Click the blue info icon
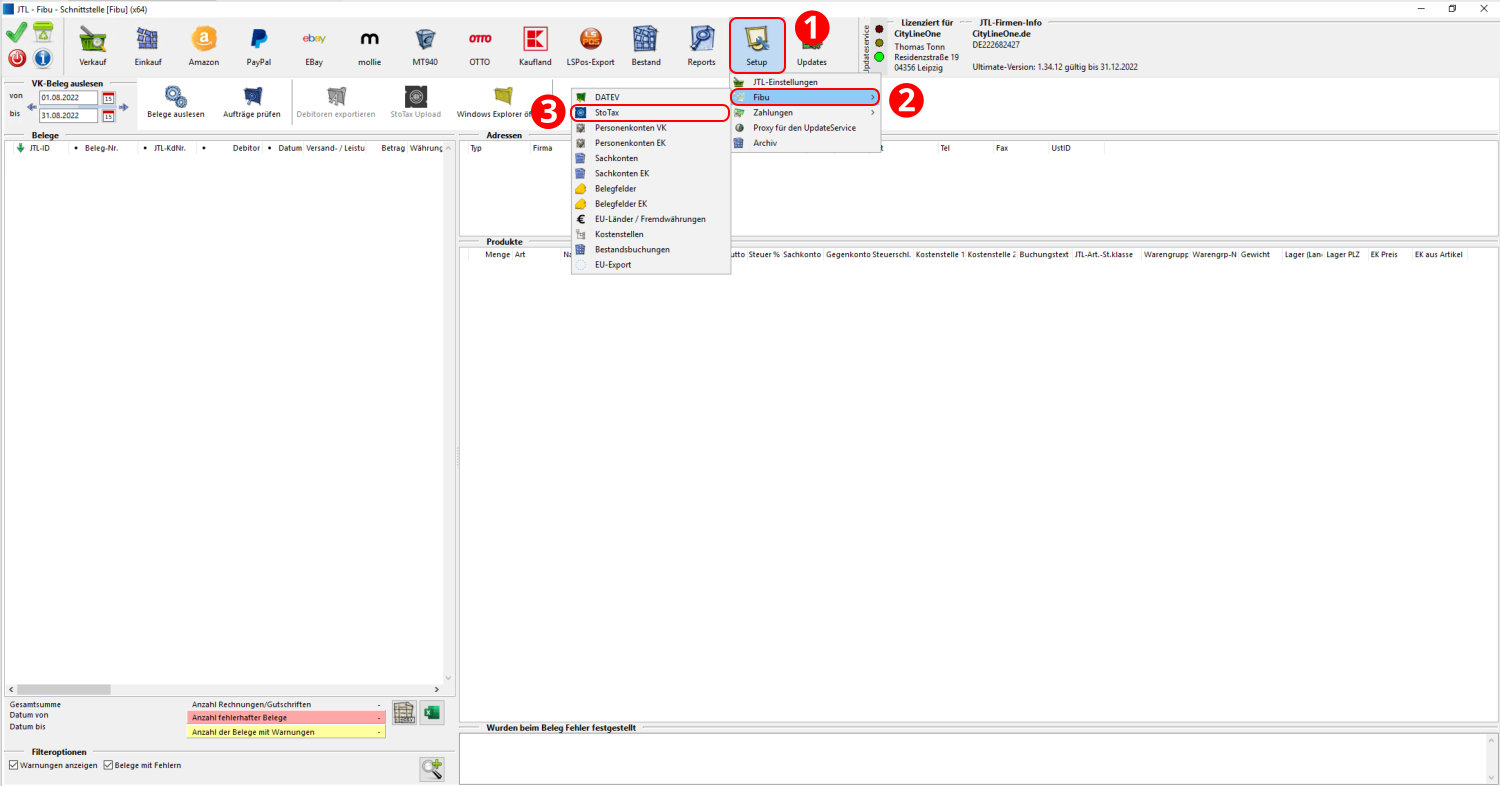 point(43,58)
